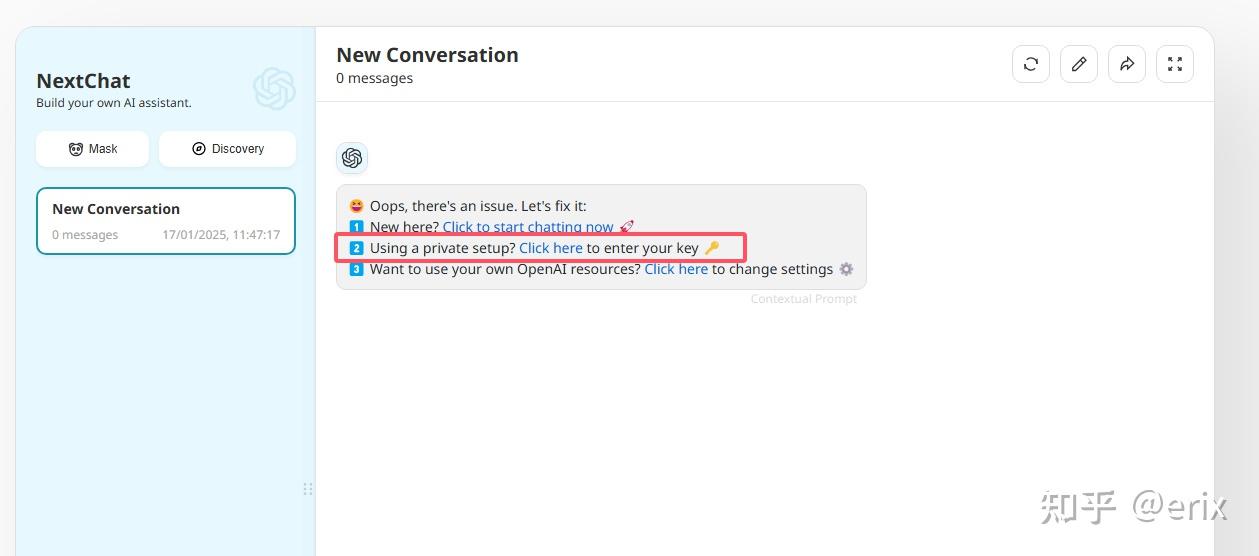1259x556 pixels.
Task: Click the key emoji after 'enter your key'
Action: [712, 248]
